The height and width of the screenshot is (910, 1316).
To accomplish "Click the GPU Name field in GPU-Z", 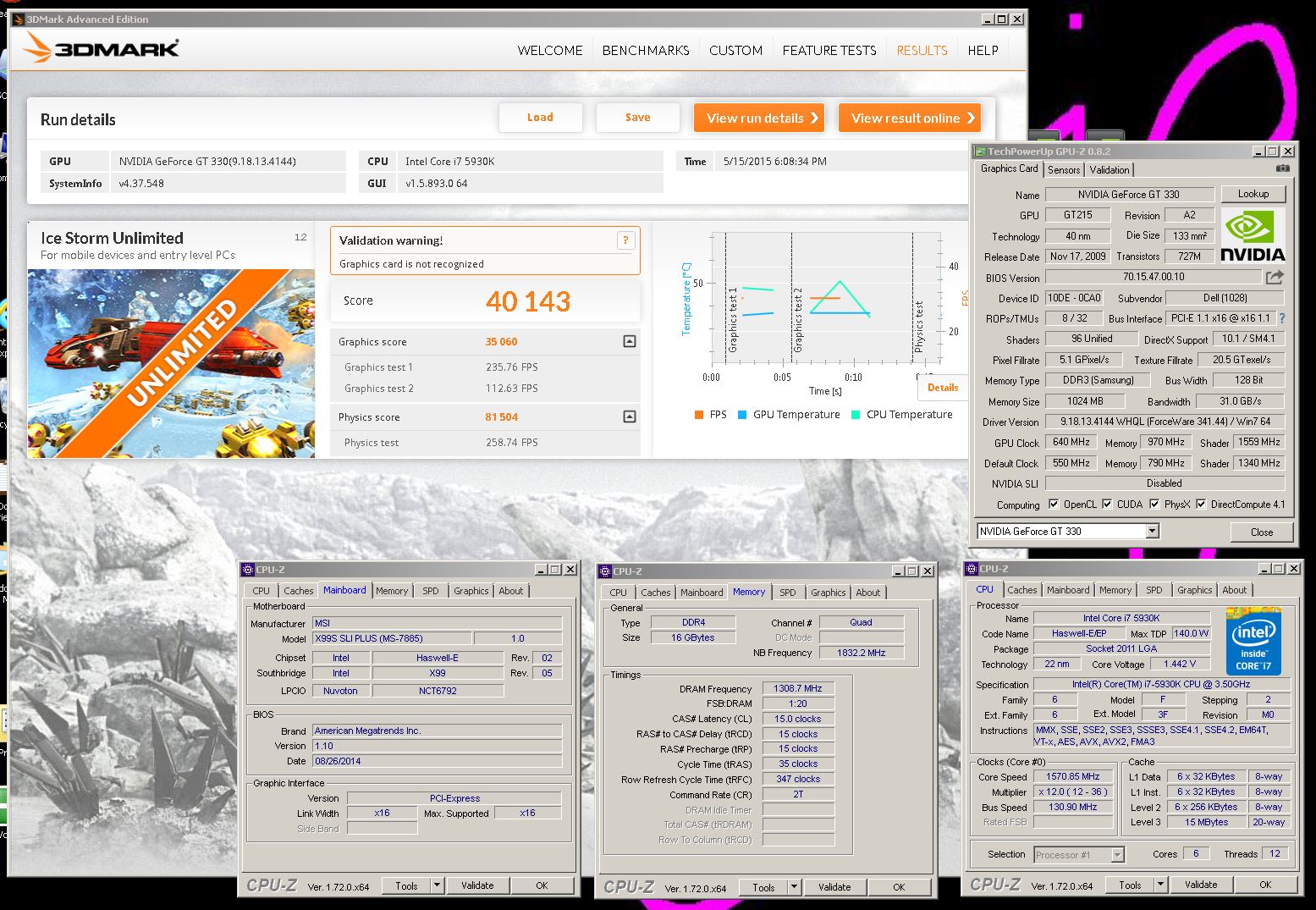I will (1129, 195).
